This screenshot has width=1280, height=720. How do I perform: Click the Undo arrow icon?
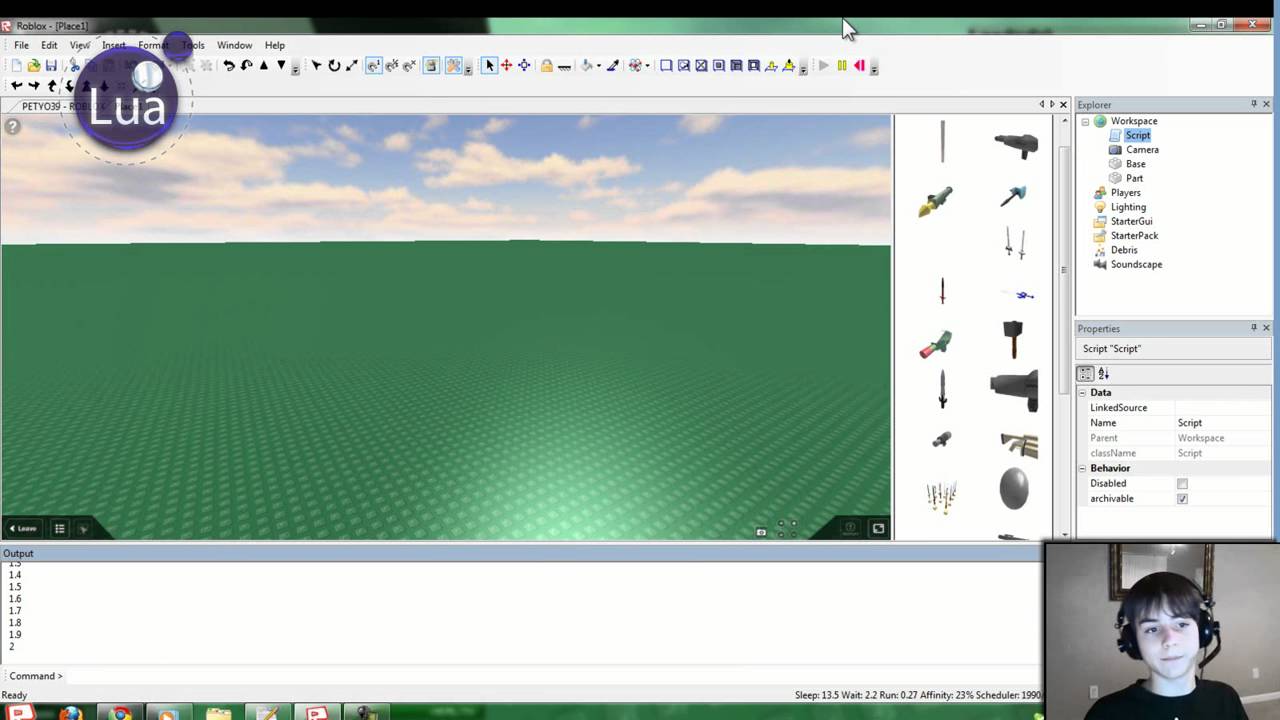(x=229, y=66)
